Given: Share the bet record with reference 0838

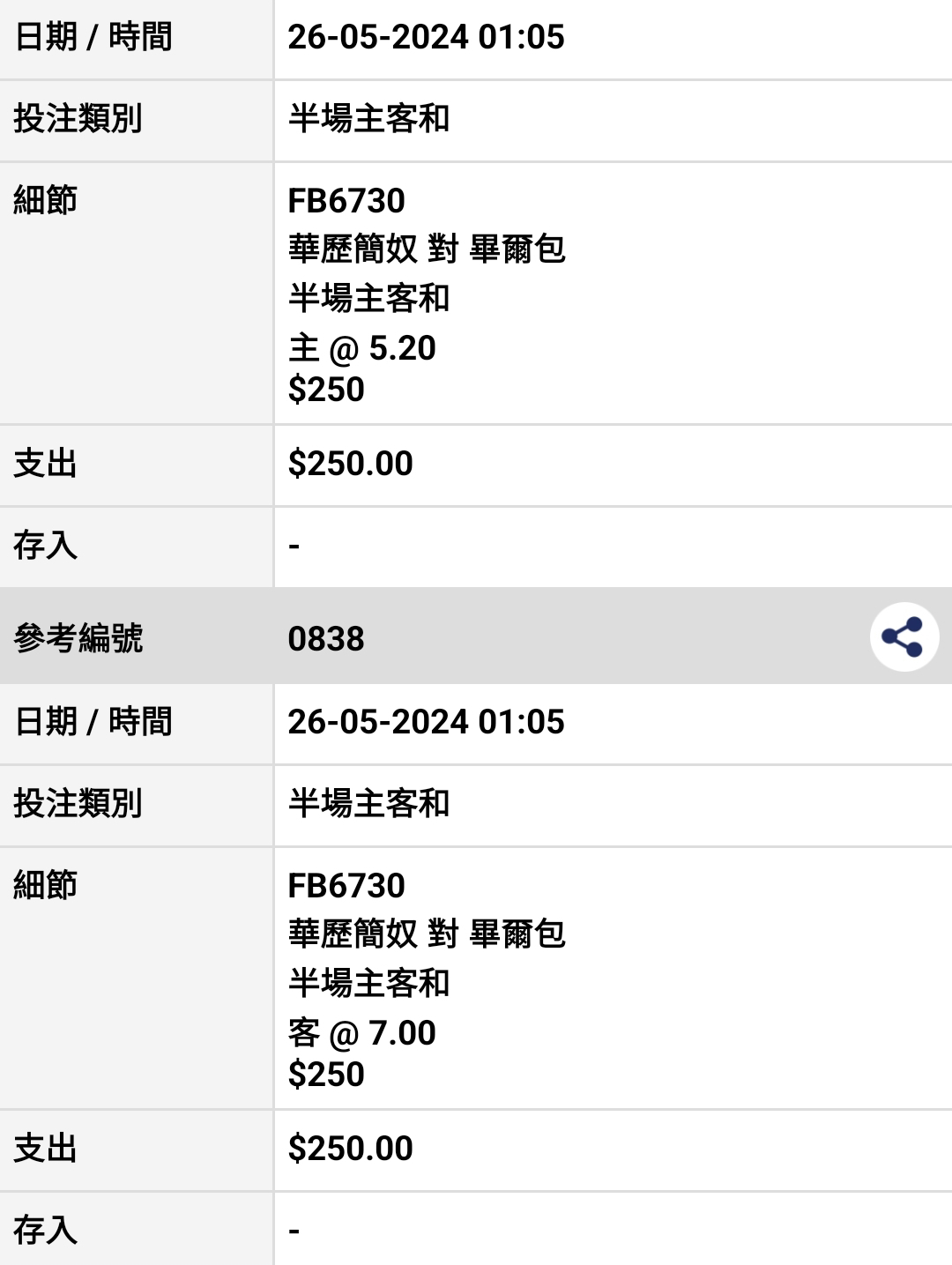Looking at the screenshot, I should point(904,636).
